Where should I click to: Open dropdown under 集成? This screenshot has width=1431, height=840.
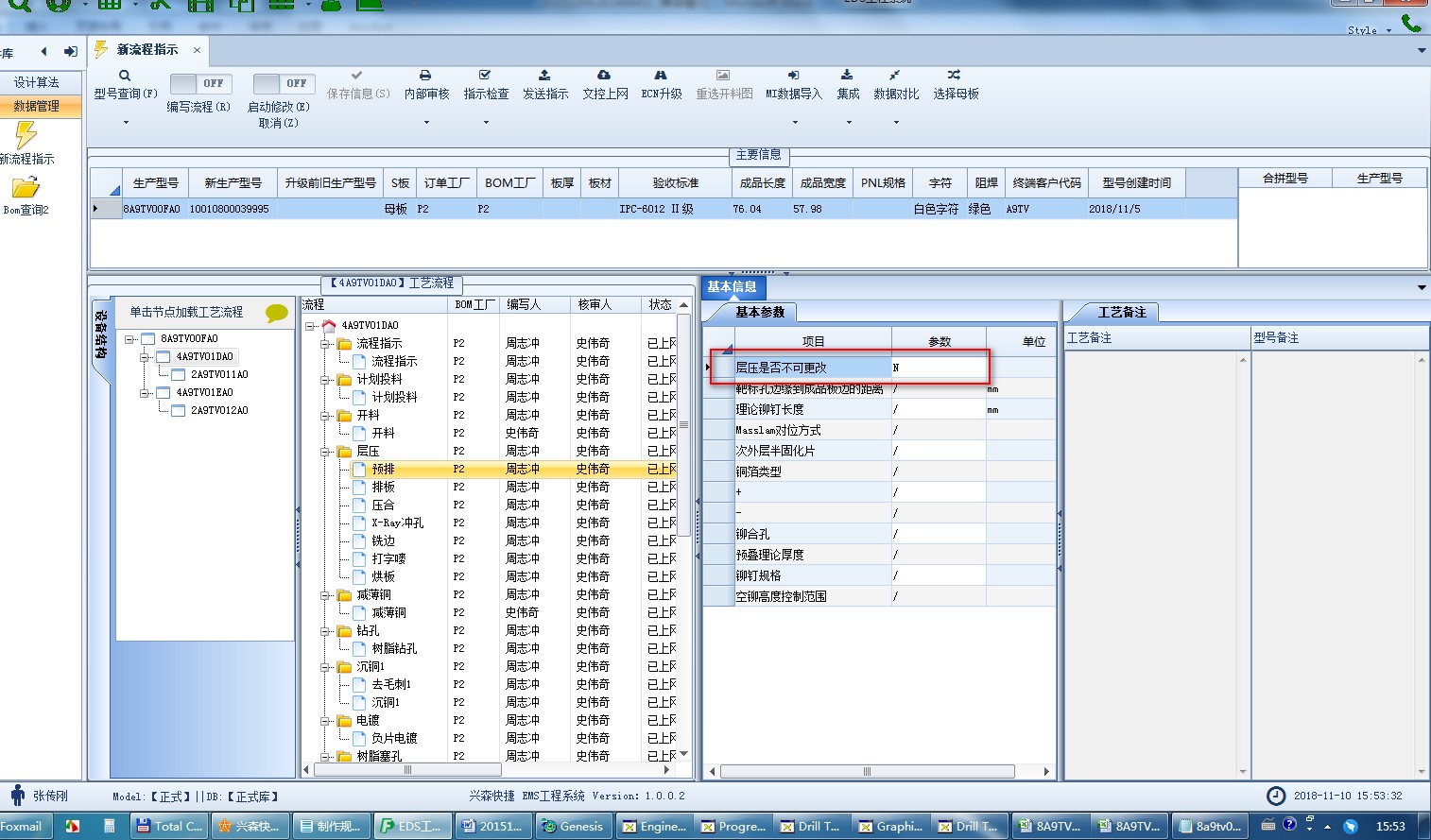[848, 122]
